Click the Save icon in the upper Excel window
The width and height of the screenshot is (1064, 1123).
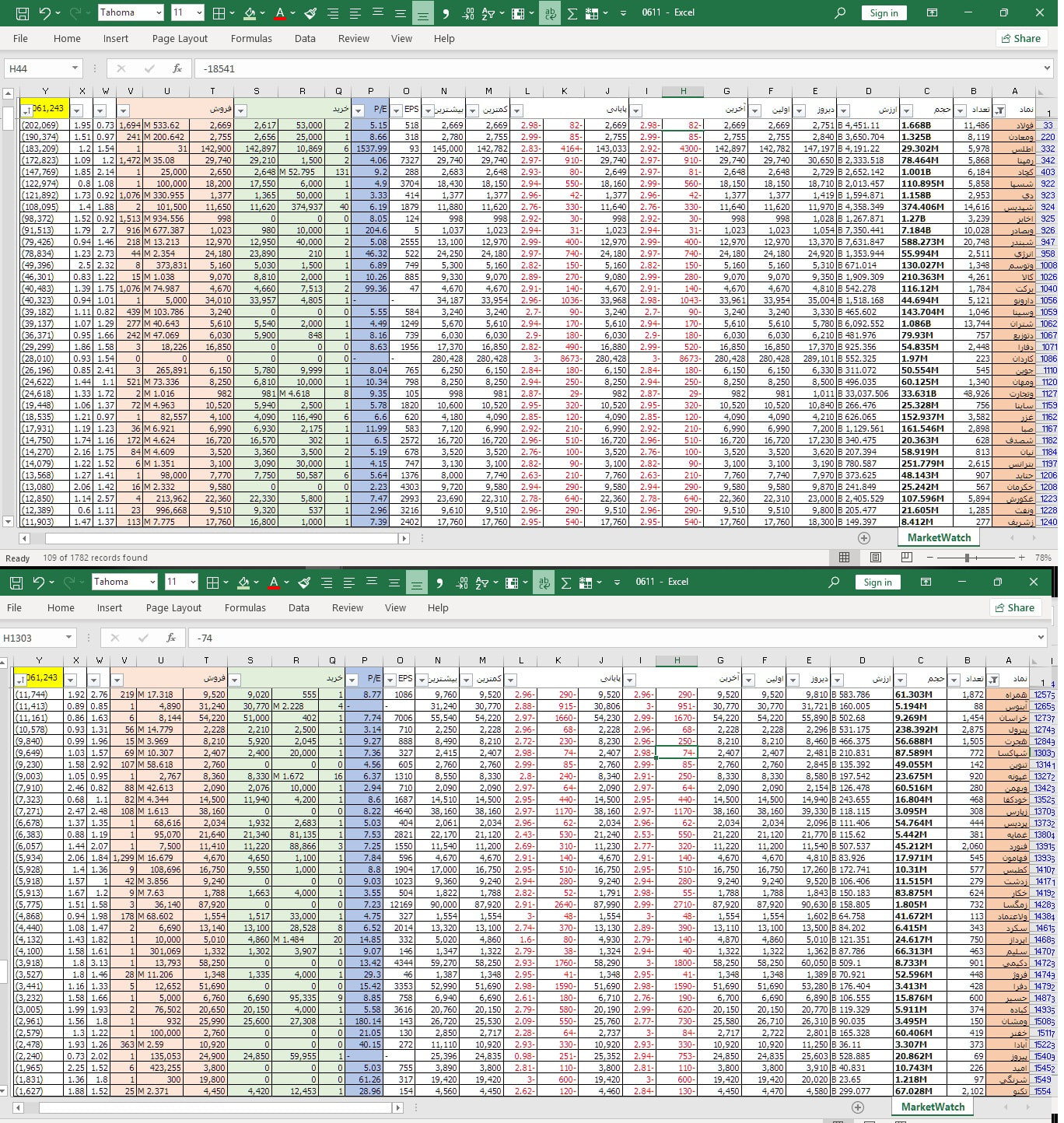(22, 13)
